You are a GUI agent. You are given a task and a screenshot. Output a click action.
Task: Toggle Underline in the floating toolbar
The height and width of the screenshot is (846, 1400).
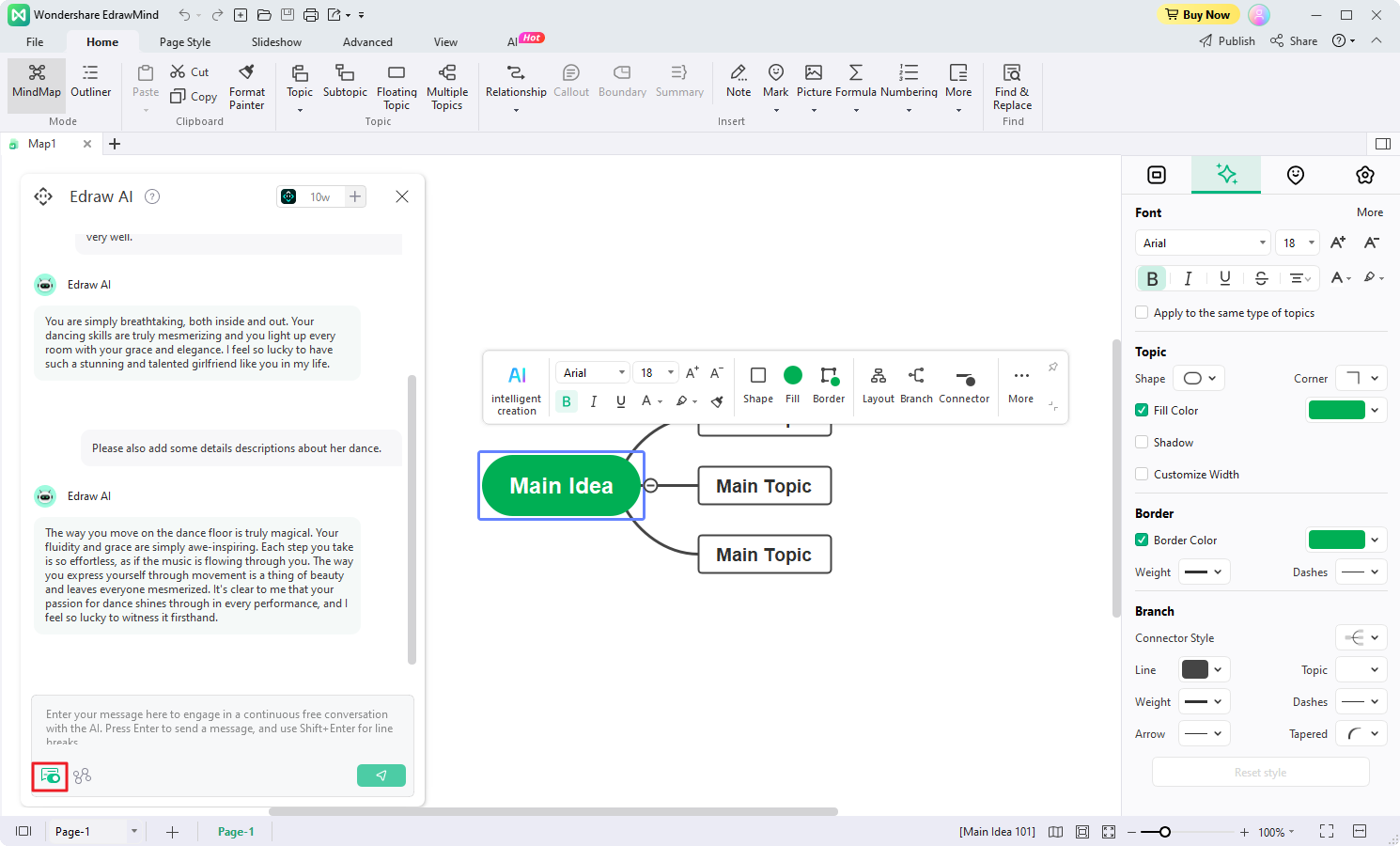click(x=620, y=401)
